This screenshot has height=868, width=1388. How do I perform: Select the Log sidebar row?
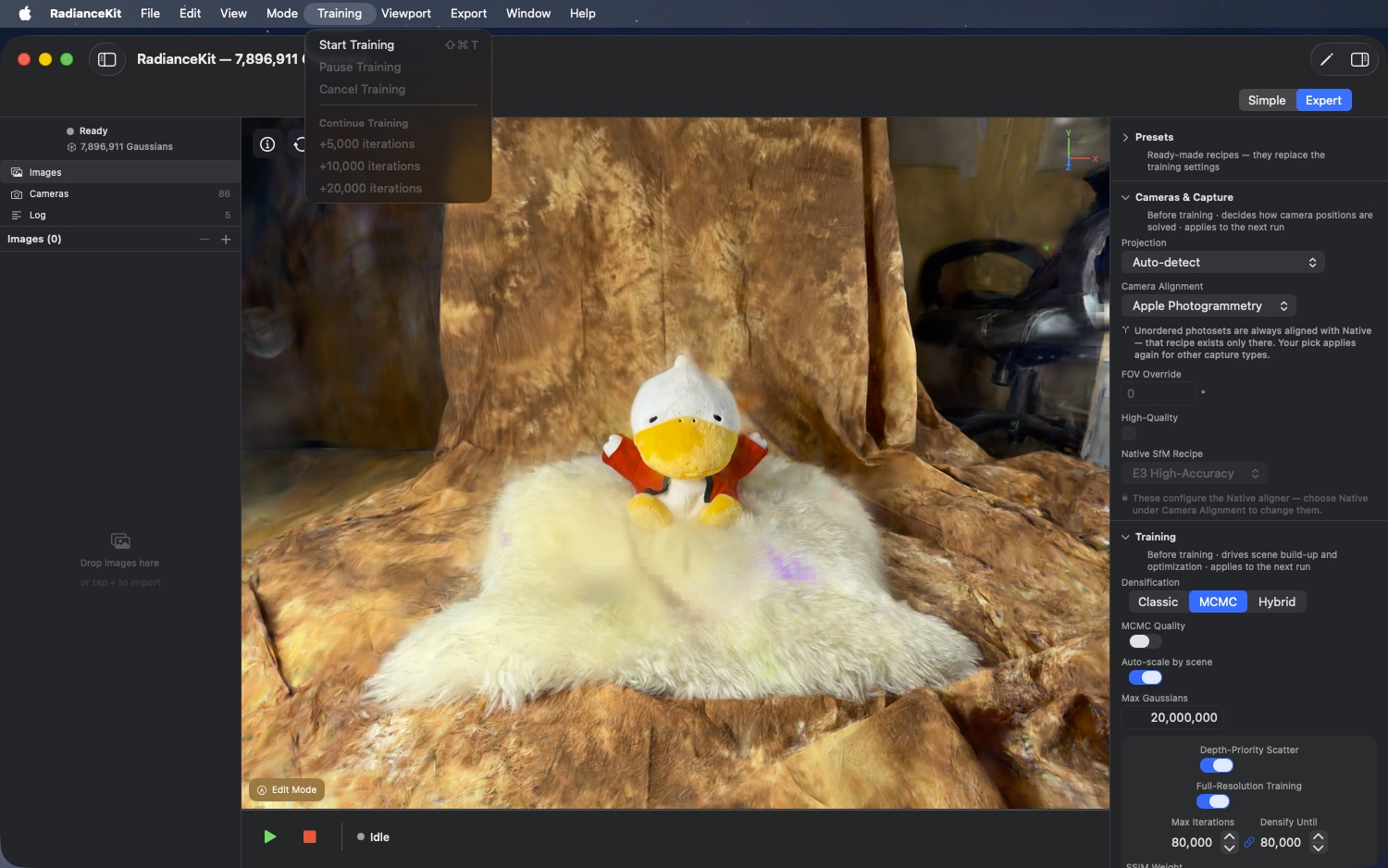click(120, 216)
